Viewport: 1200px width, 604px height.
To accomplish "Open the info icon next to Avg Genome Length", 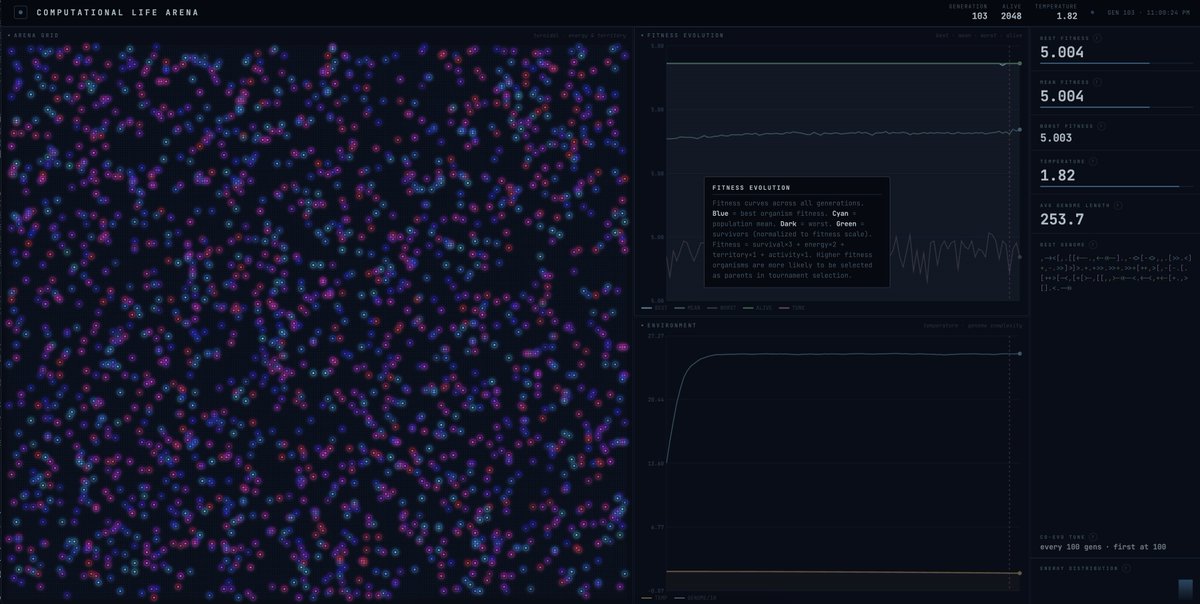I will tap(1116, 205).
